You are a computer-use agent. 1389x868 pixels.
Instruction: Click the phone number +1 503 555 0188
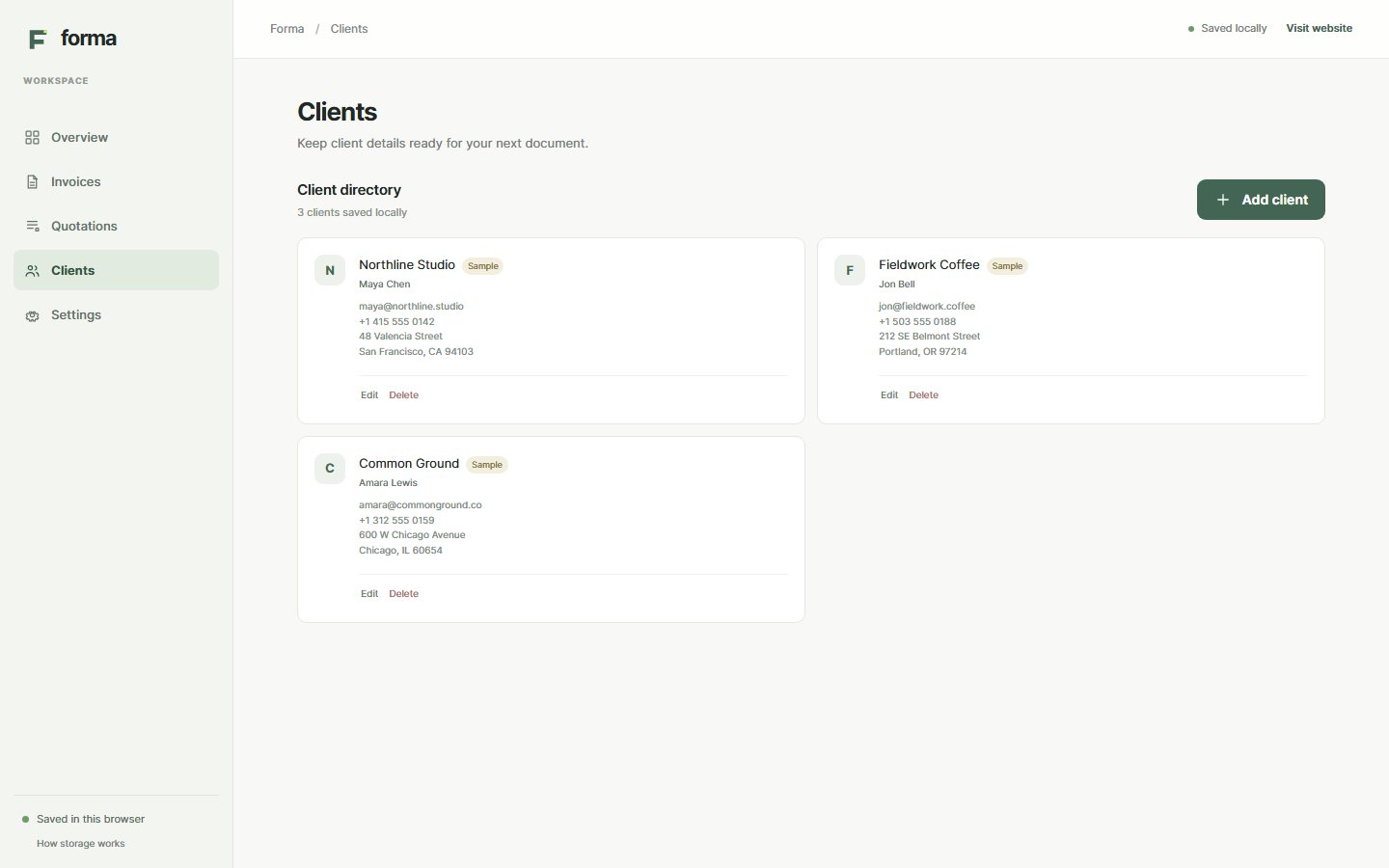(917, 322)
